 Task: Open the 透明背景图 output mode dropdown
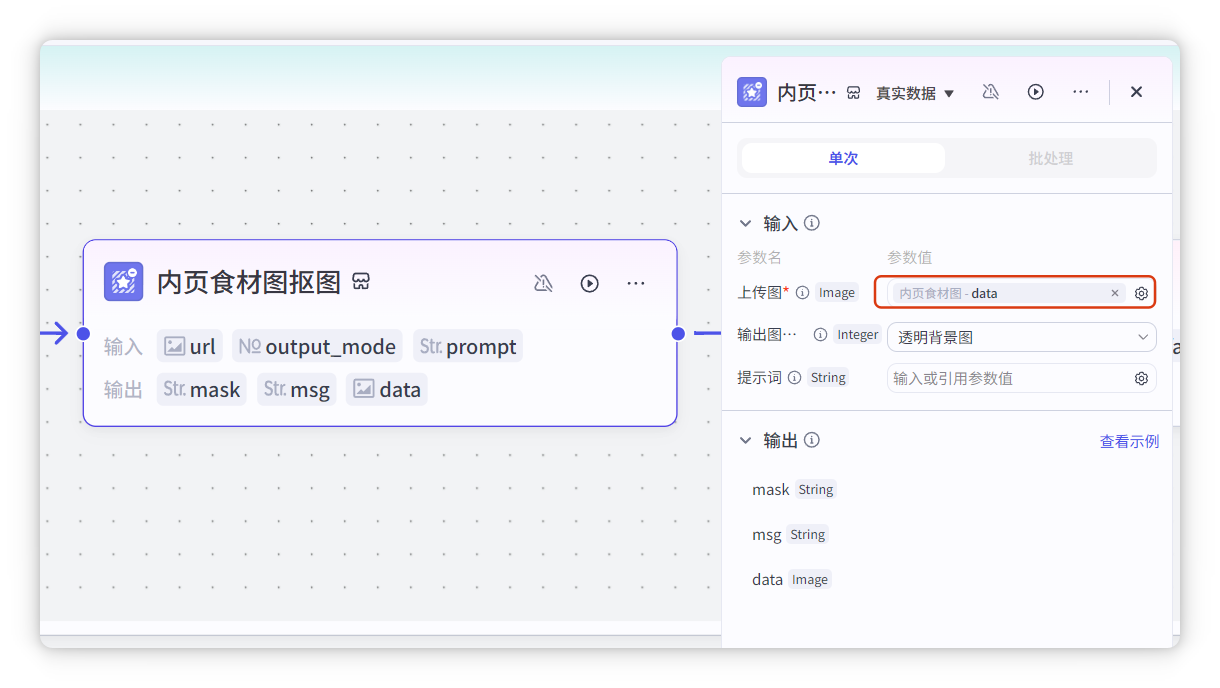tap(1021, 337)
